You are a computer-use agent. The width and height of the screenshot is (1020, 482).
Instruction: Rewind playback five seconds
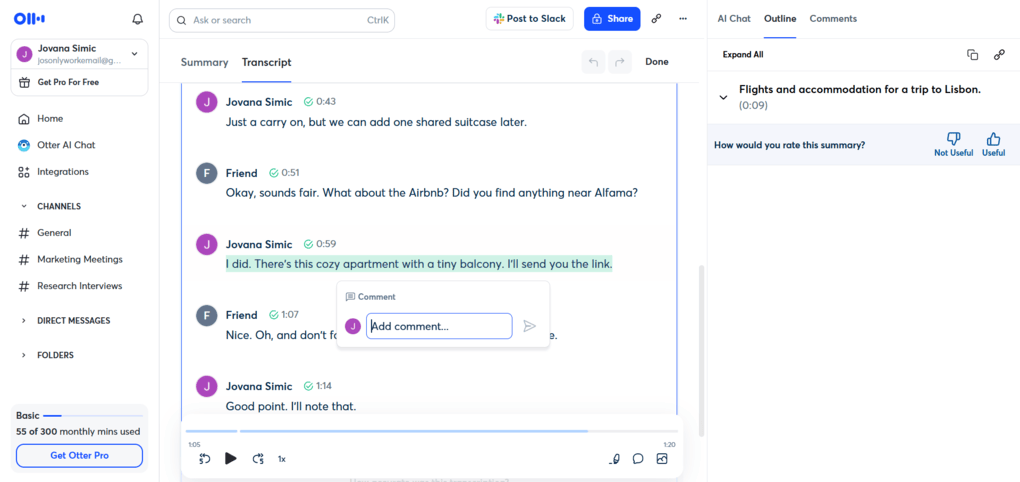204,459
